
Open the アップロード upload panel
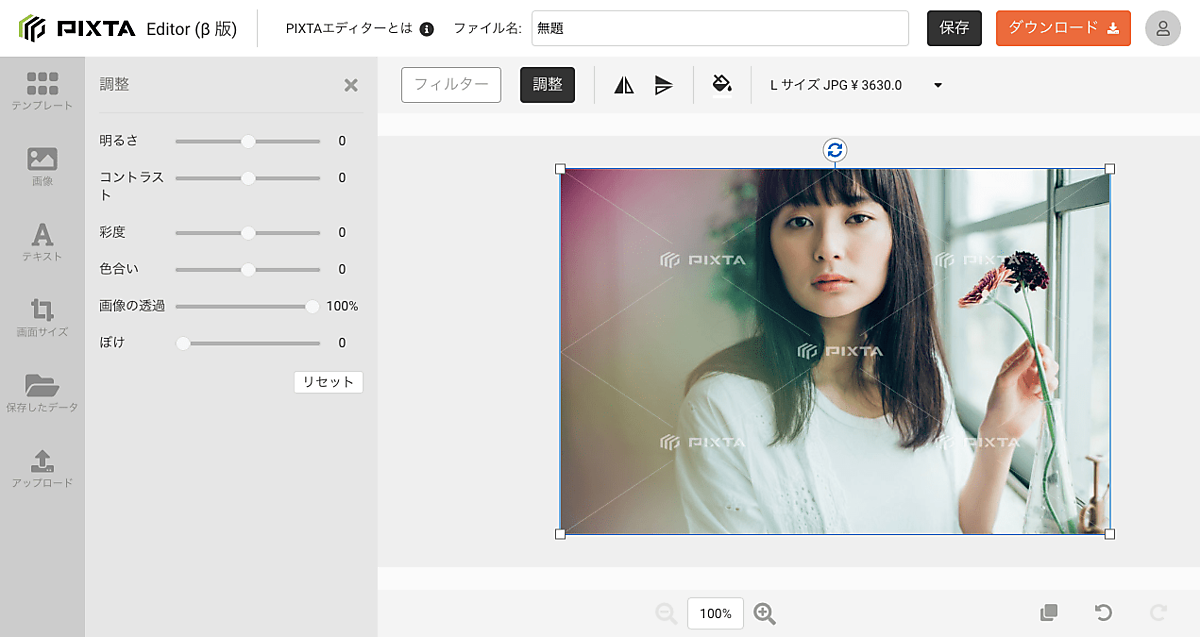42,468
